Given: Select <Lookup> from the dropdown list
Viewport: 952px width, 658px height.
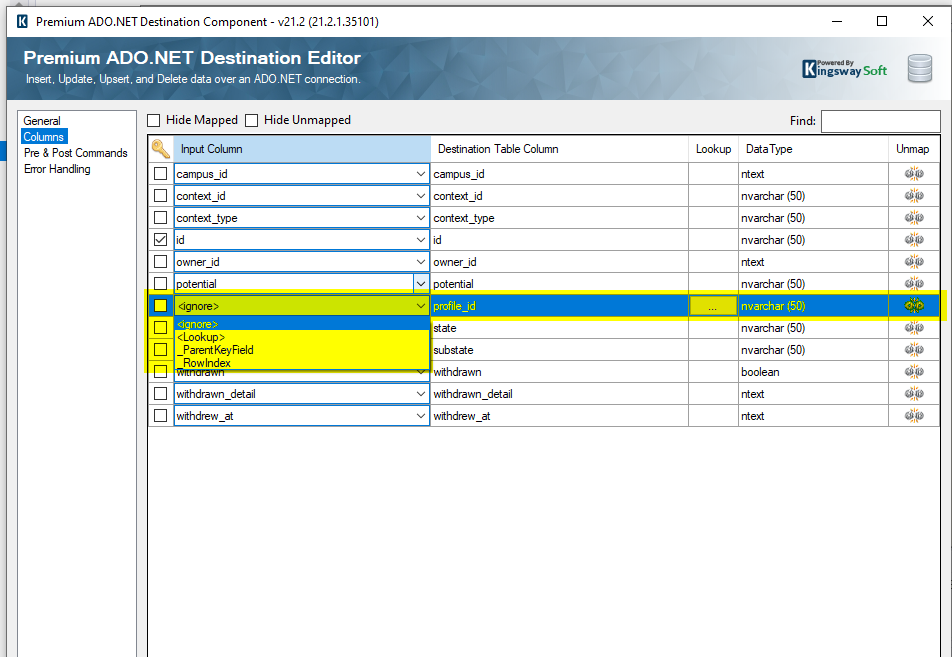Looking at the screenshot, I should pos(302,337).
